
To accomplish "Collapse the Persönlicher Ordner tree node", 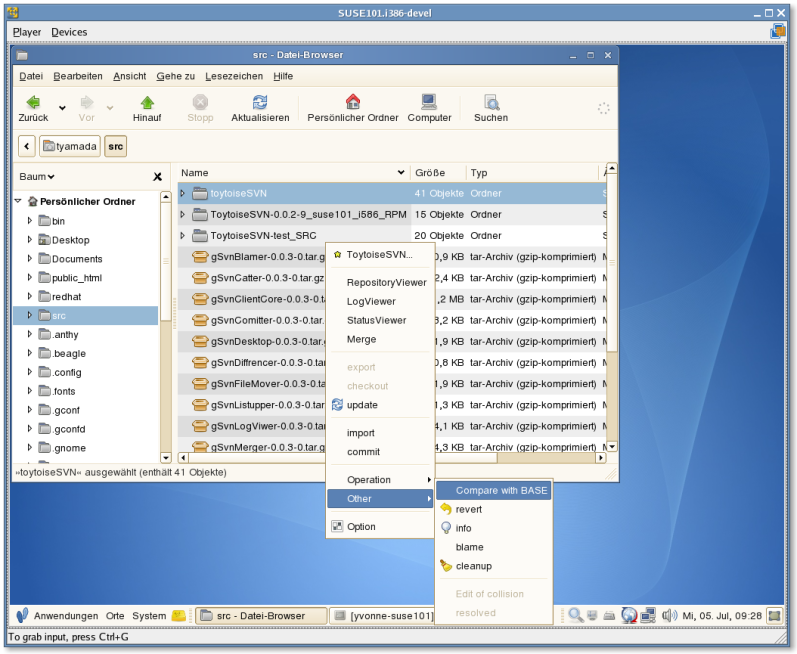I will pos(18,201).
